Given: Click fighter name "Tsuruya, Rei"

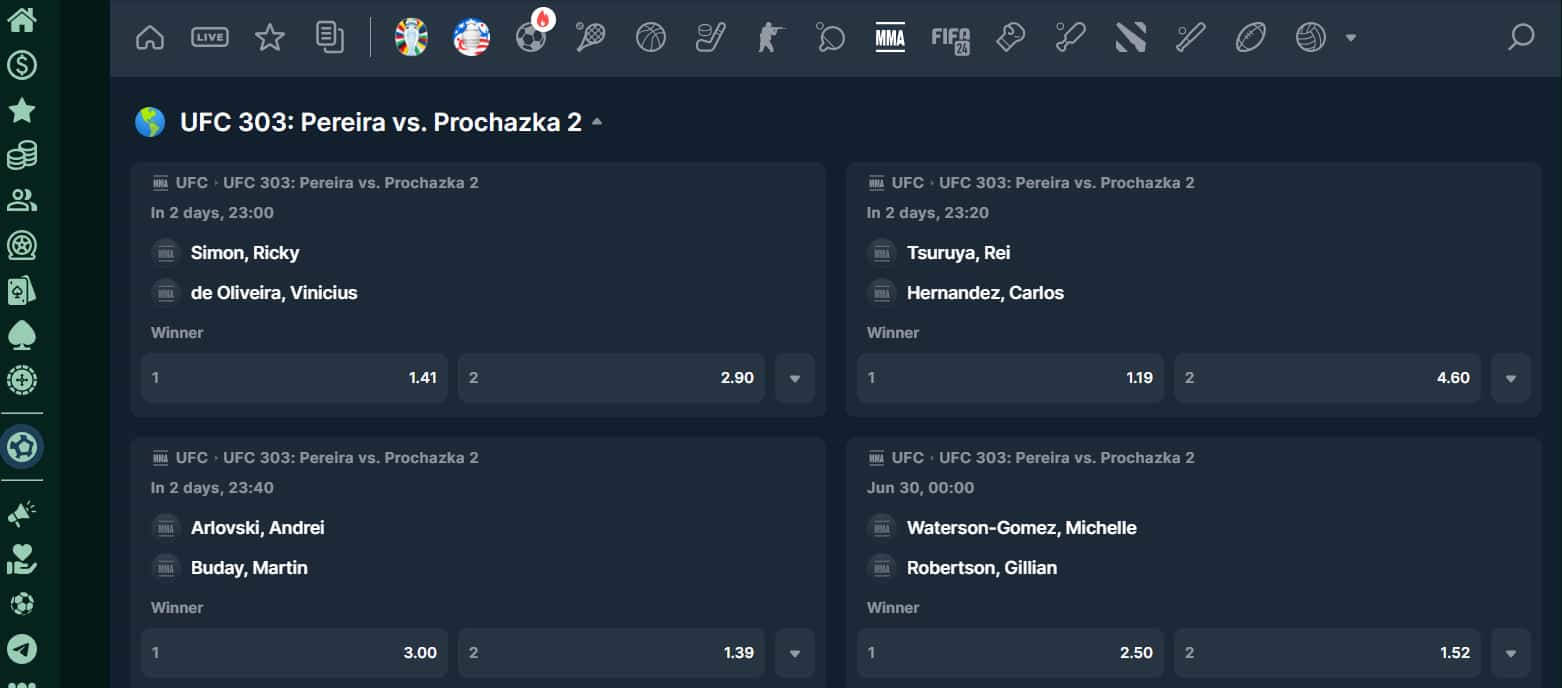Looking at the screenshot, I should pyautogui.click(x=958, y=253).
